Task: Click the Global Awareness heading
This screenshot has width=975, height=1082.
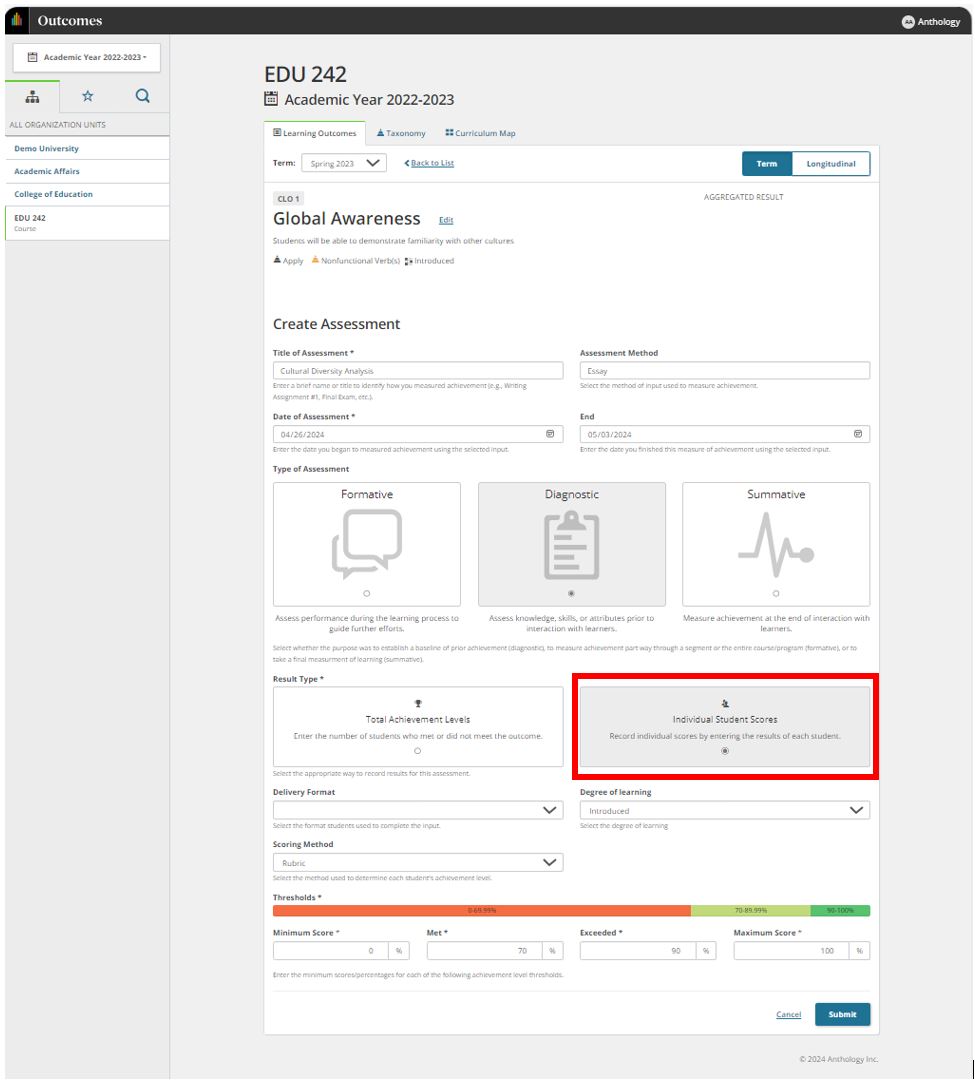Action: tap(346, 219)
